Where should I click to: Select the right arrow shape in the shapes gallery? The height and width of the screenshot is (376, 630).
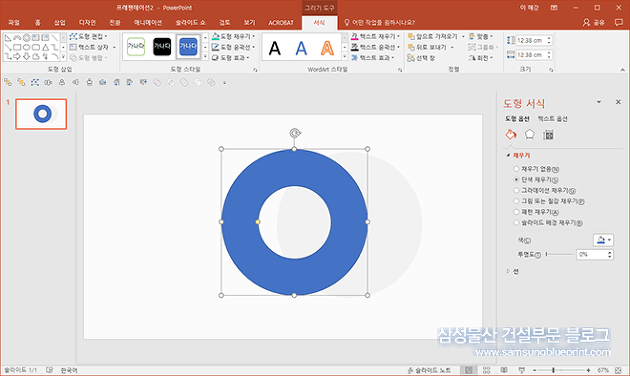point(17,57)
